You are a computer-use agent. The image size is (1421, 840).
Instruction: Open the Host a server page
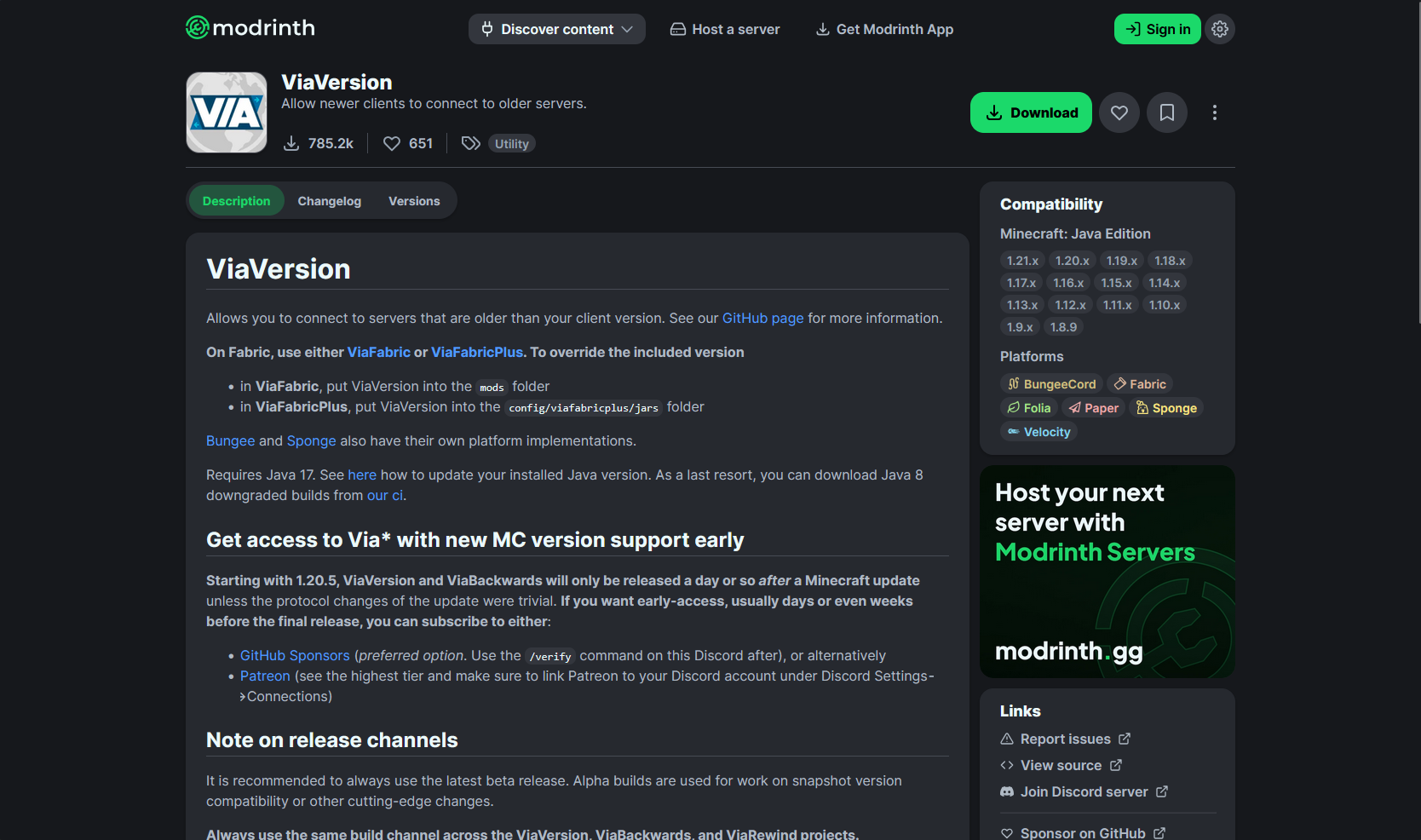(x=725, y=29)
